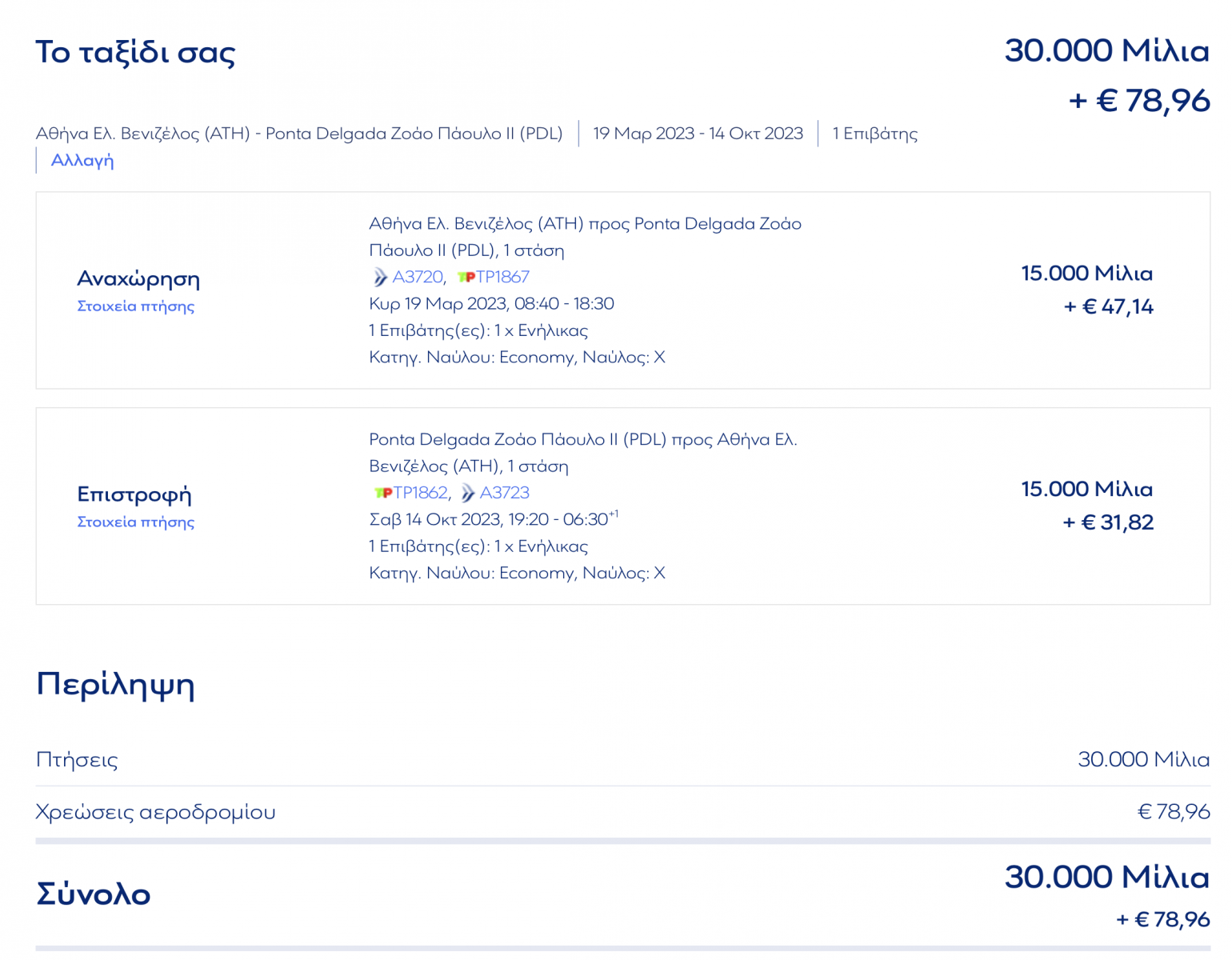This screenshot has width=1232, height=960.
Task: Open flight number TP1862 link
Action: (x=420, y=494)
